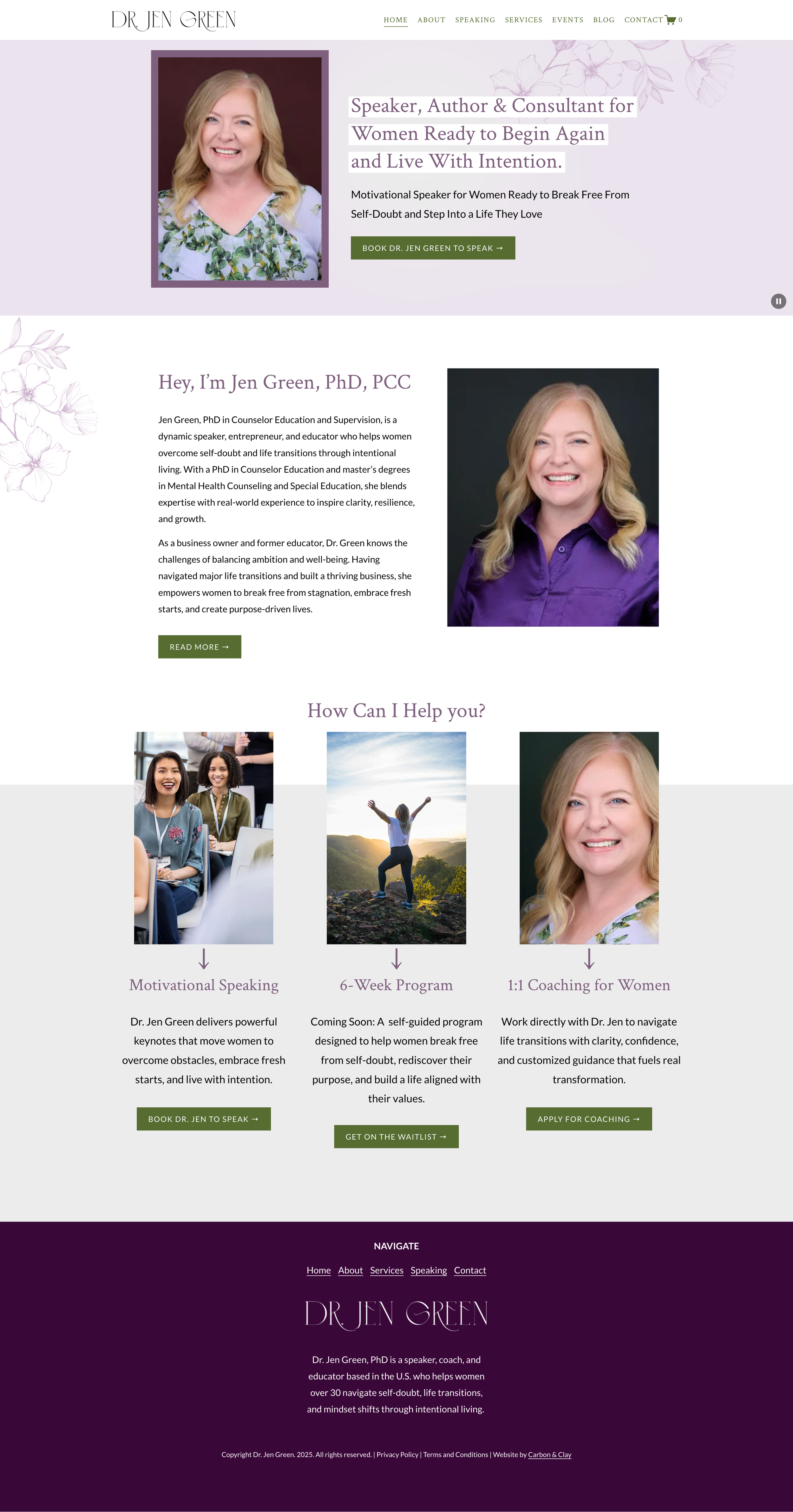Open the Carbon & Clay footer link
The width and height of the screenshot is (793, 1512).
pos(549,1455)
